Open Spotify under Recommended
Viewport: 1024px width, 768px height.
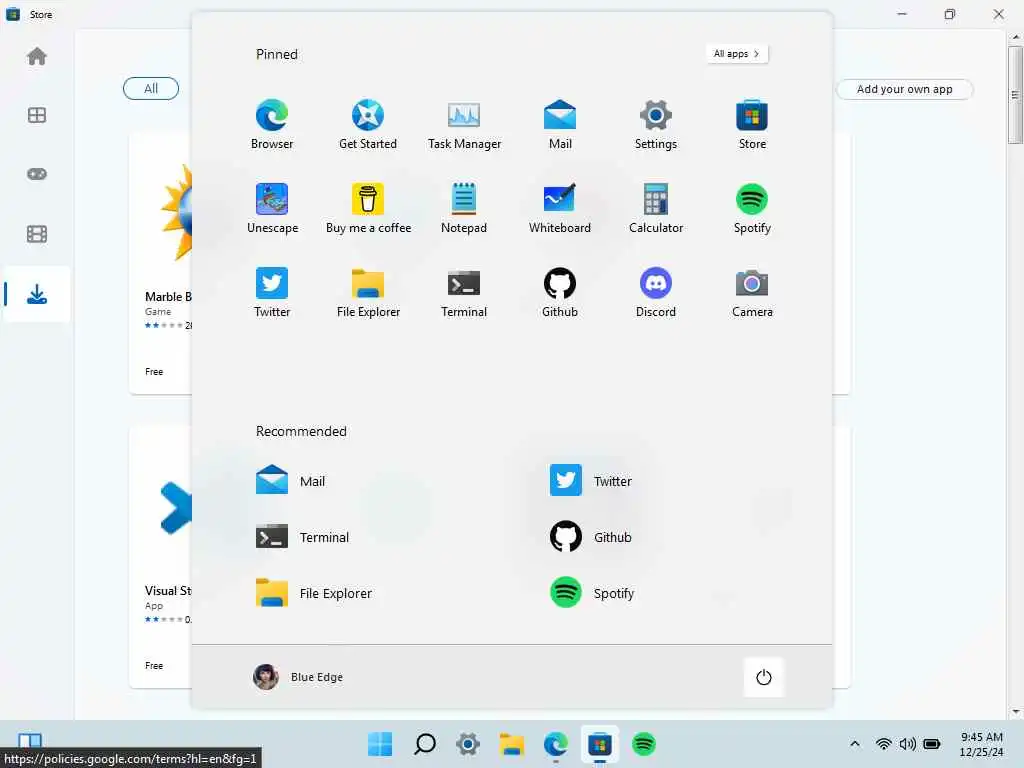[592, 593]
